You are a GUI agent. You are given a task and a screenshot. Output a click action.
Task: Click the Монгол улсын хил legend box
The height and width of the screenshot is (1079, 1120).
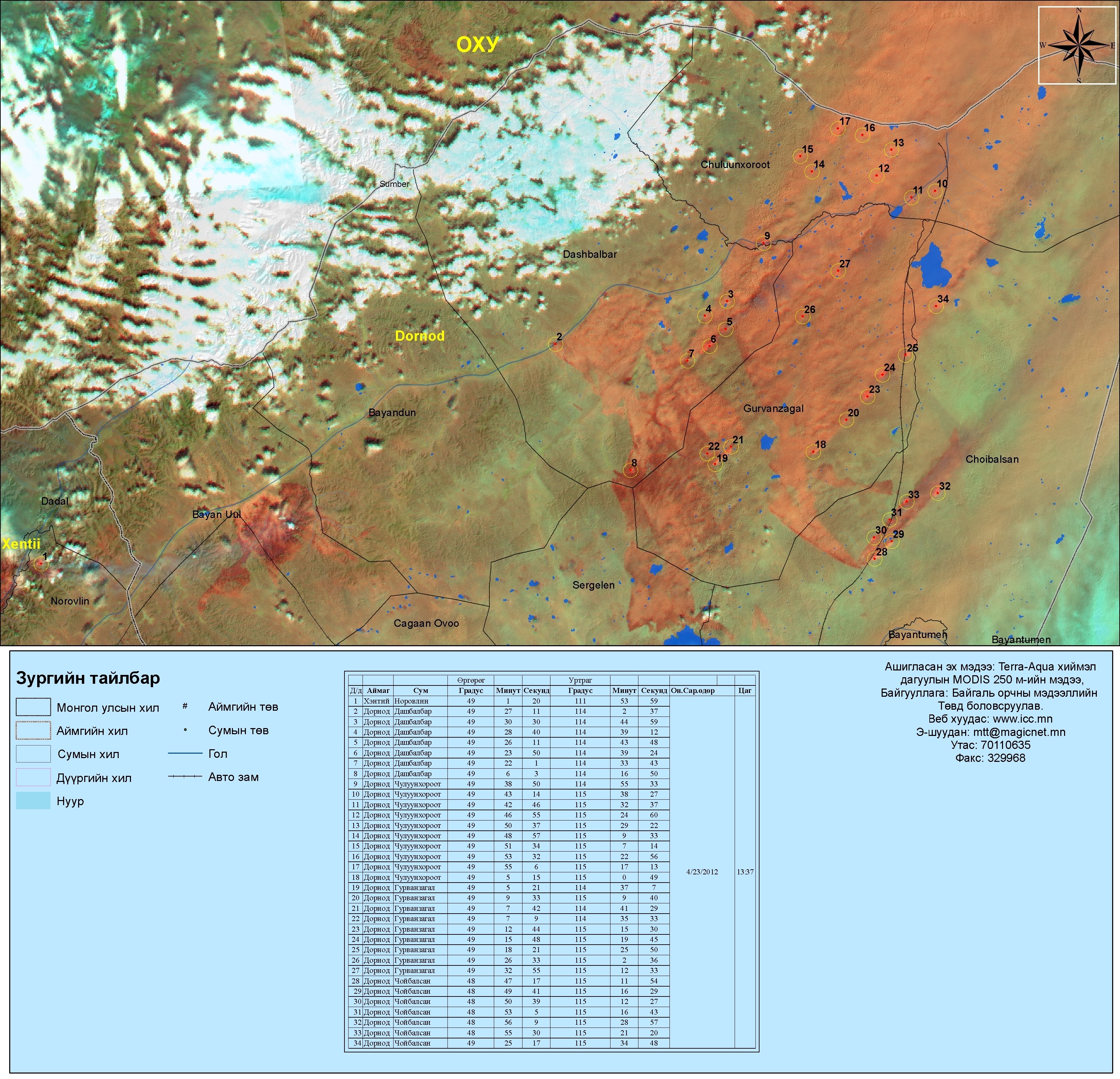point(33,708)
